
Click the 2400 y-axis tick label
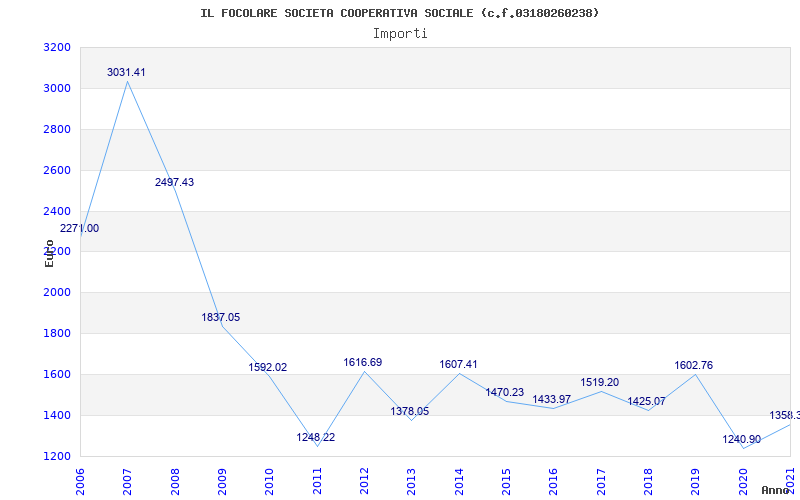58,211
